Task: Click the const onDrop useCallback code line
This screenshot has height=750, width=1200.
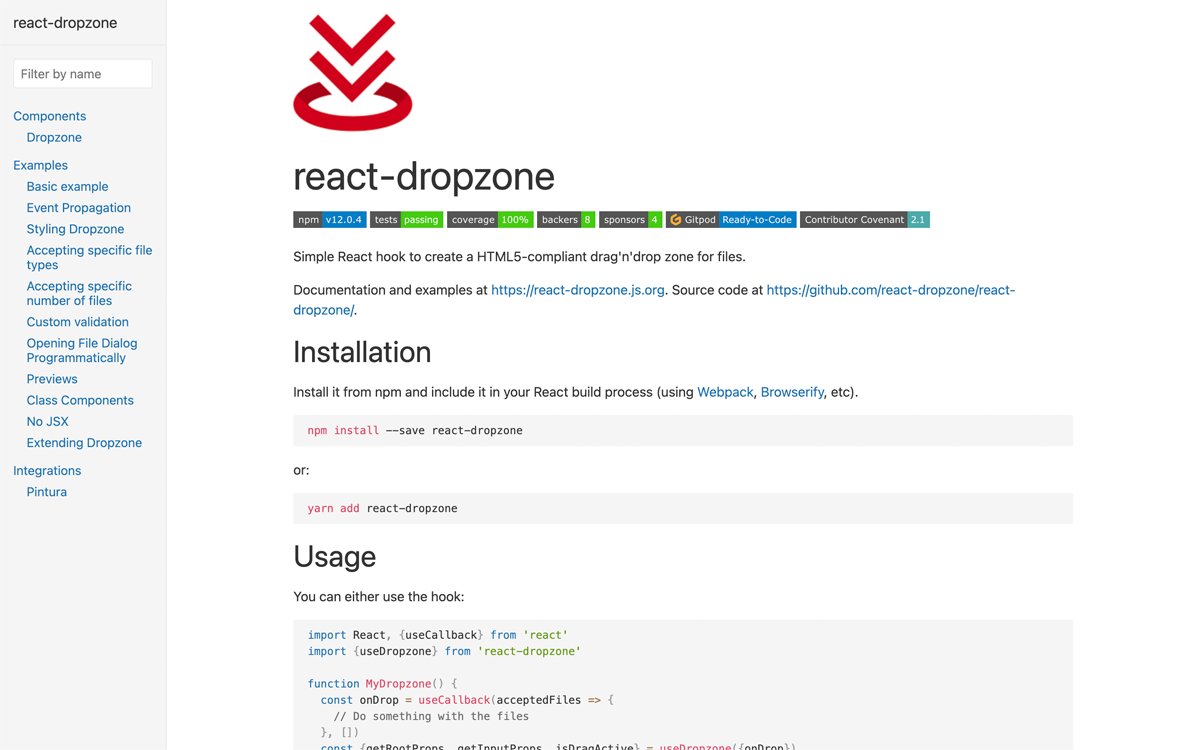Action: coord(467,700)
